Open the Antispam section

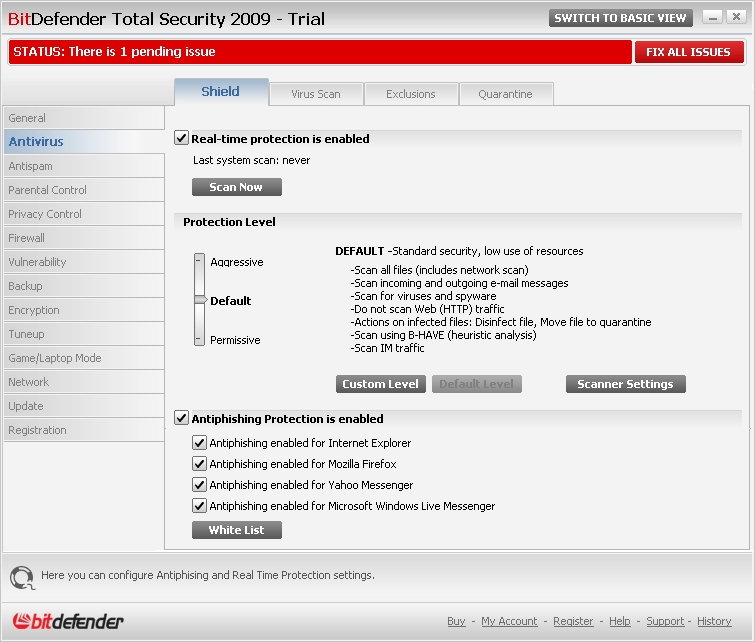tap(84, 166)
